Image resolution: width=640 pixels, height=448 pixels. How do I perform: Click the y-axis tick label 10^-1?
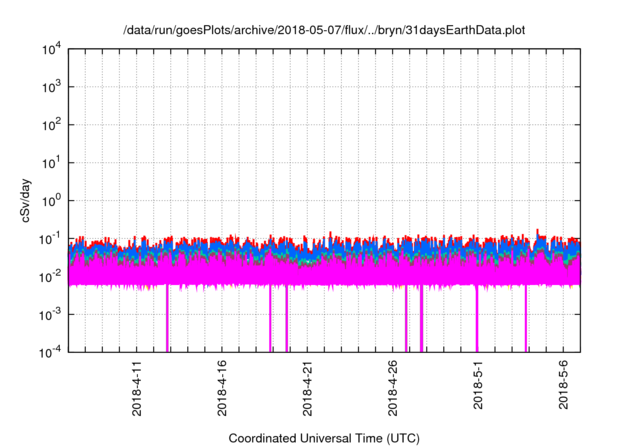pos(50,239)
